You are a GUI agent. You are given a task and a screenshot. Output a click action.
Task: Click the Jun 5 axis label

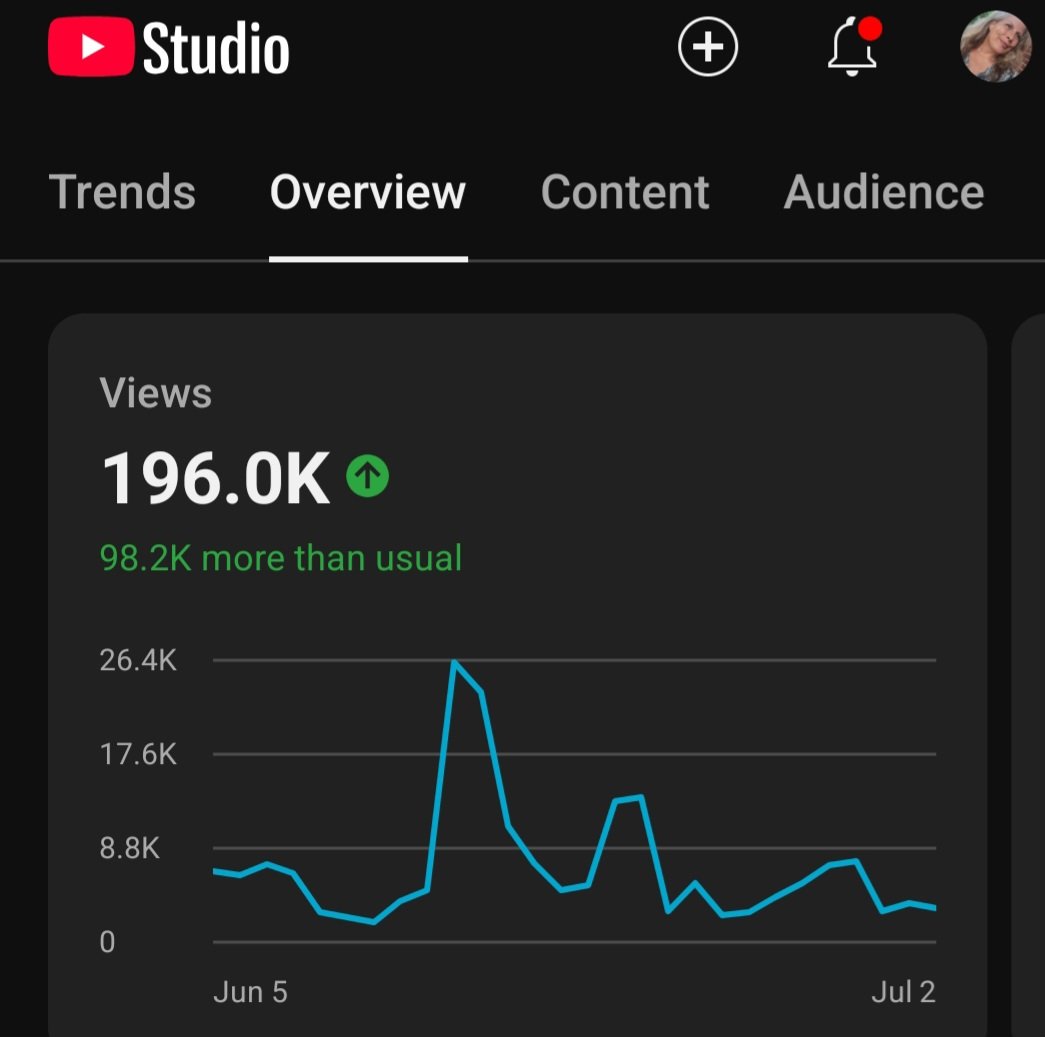(250, 991)
